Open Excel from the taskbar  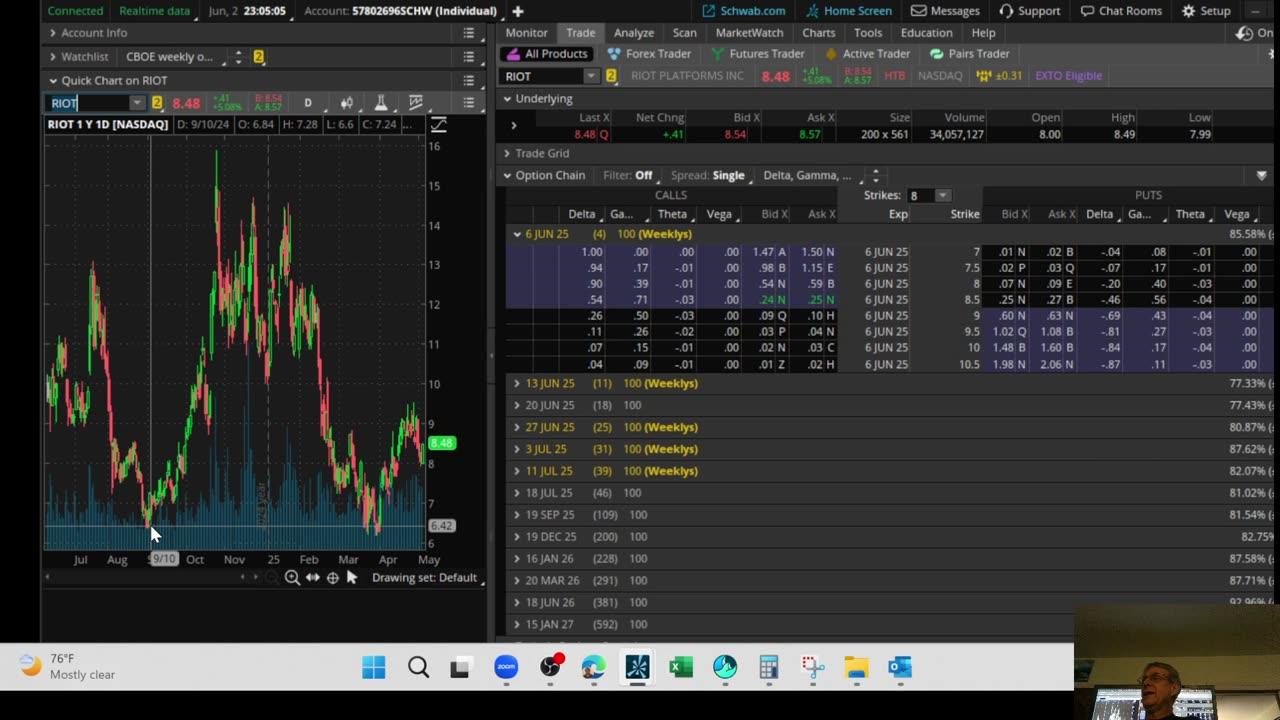681,667
